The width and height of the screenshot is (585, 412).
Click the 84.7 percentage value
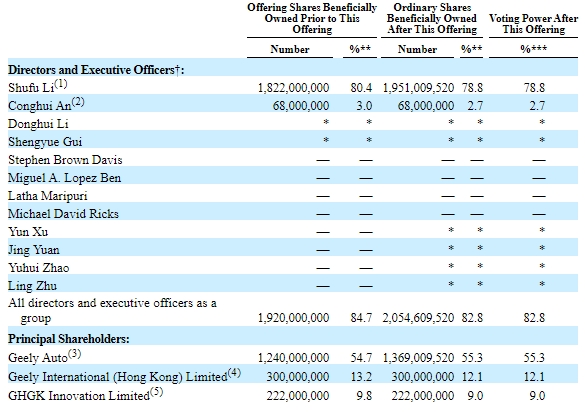[361, 318]
